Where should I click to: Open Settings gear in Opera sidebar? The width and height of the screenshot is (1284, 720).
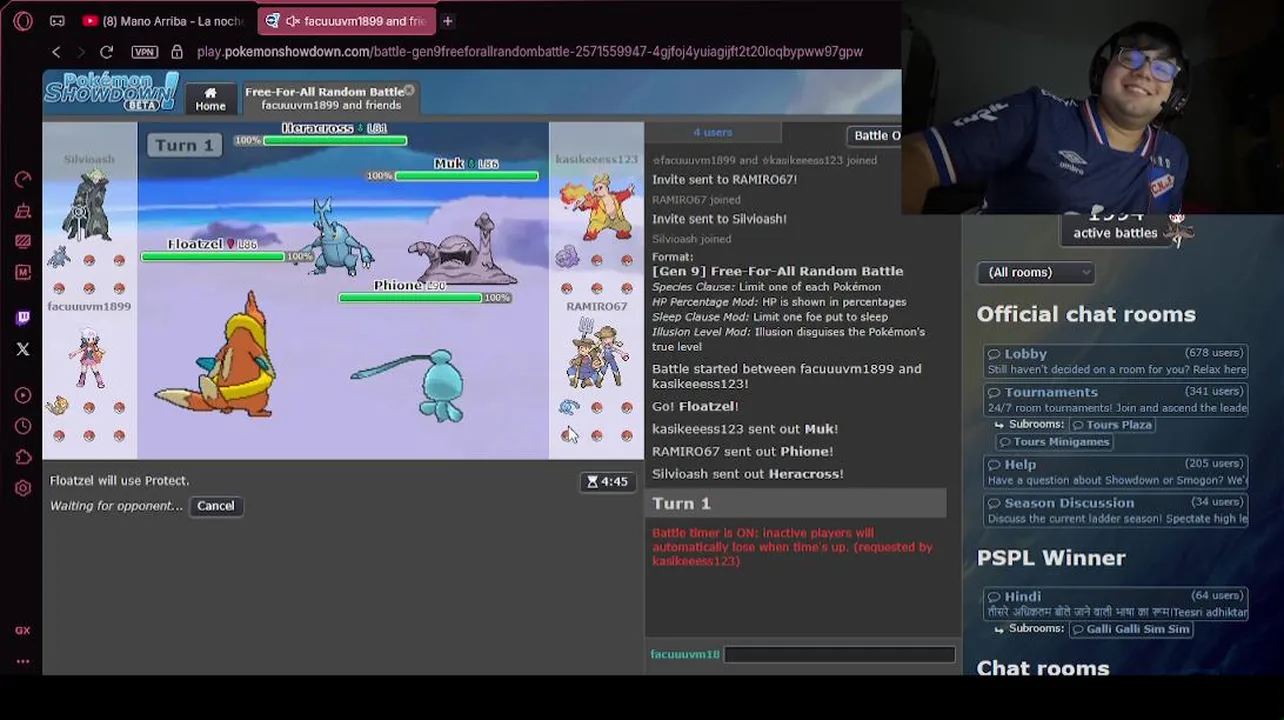point(23,488)
